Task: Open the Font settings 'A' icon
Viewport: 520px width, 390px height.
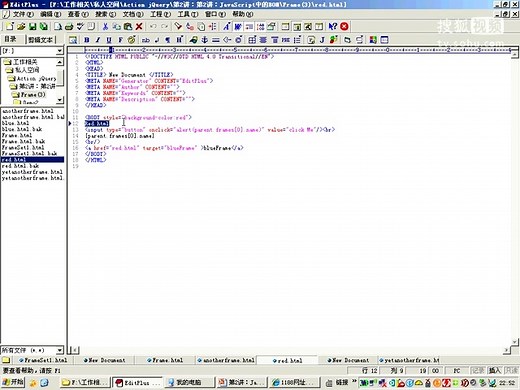Action: coord(227,26)
